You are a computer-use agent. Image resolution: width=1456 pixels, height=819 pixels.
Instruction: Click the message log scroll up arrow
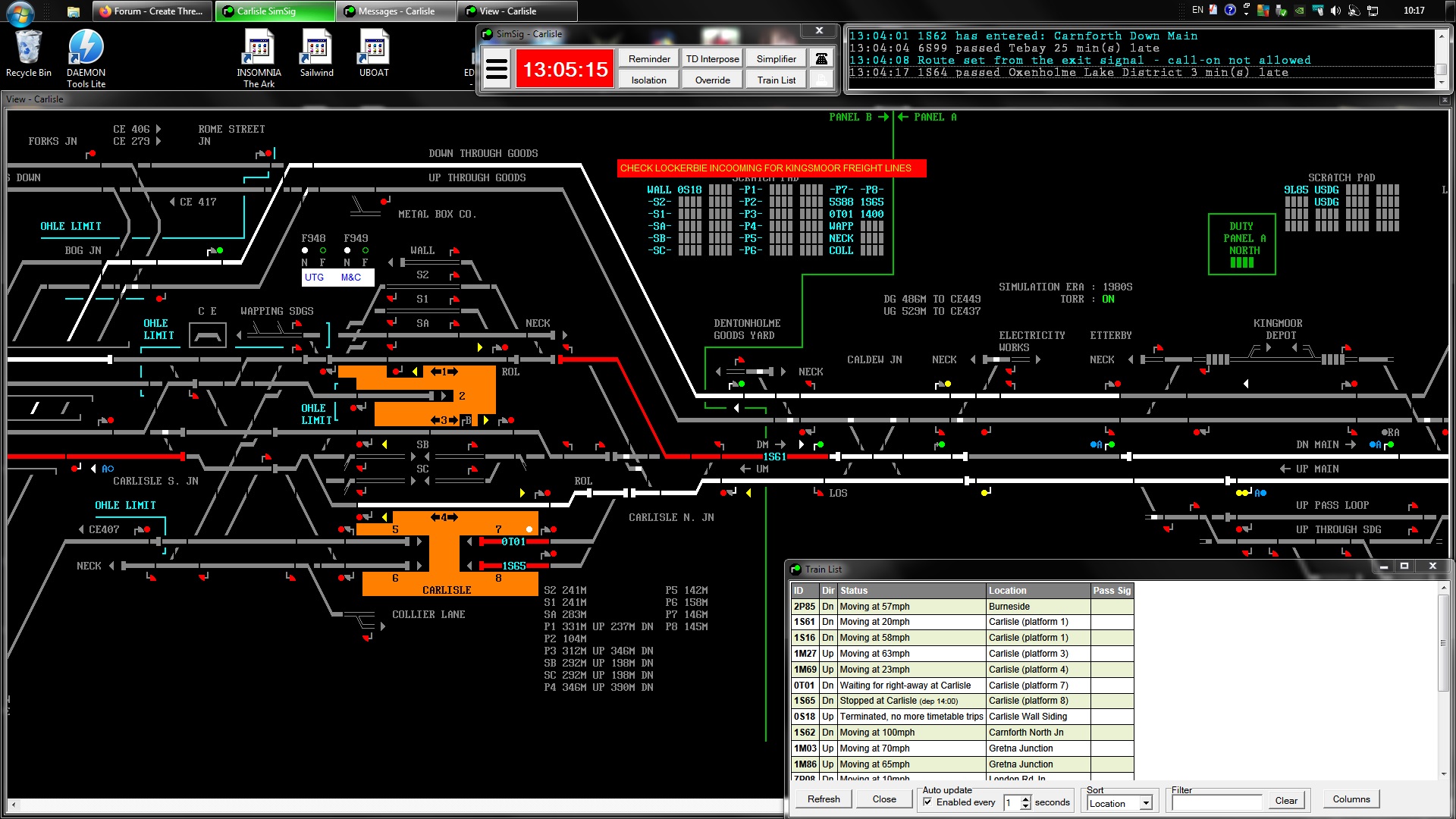click(1442, 36)
